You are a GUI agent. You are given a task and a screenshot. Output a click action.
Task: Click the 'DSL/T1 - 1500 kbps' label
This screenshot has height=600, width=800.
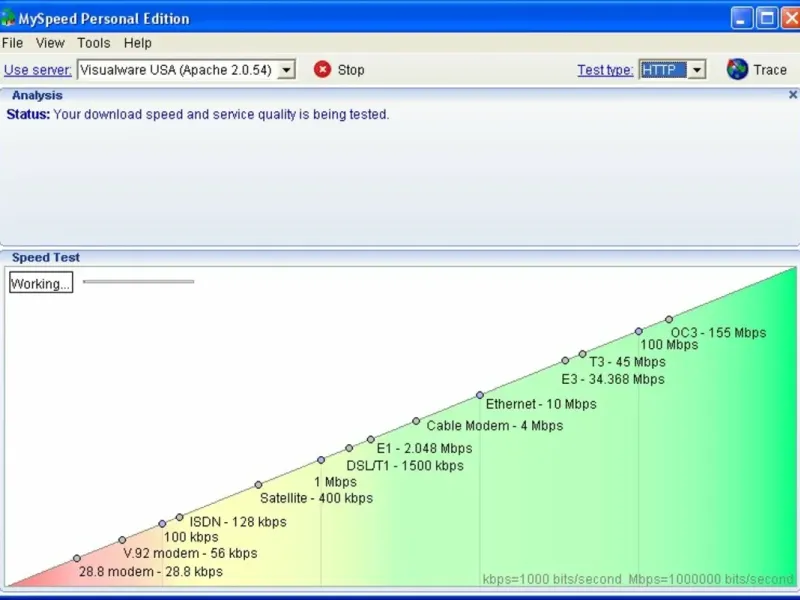tap(405, 466)
